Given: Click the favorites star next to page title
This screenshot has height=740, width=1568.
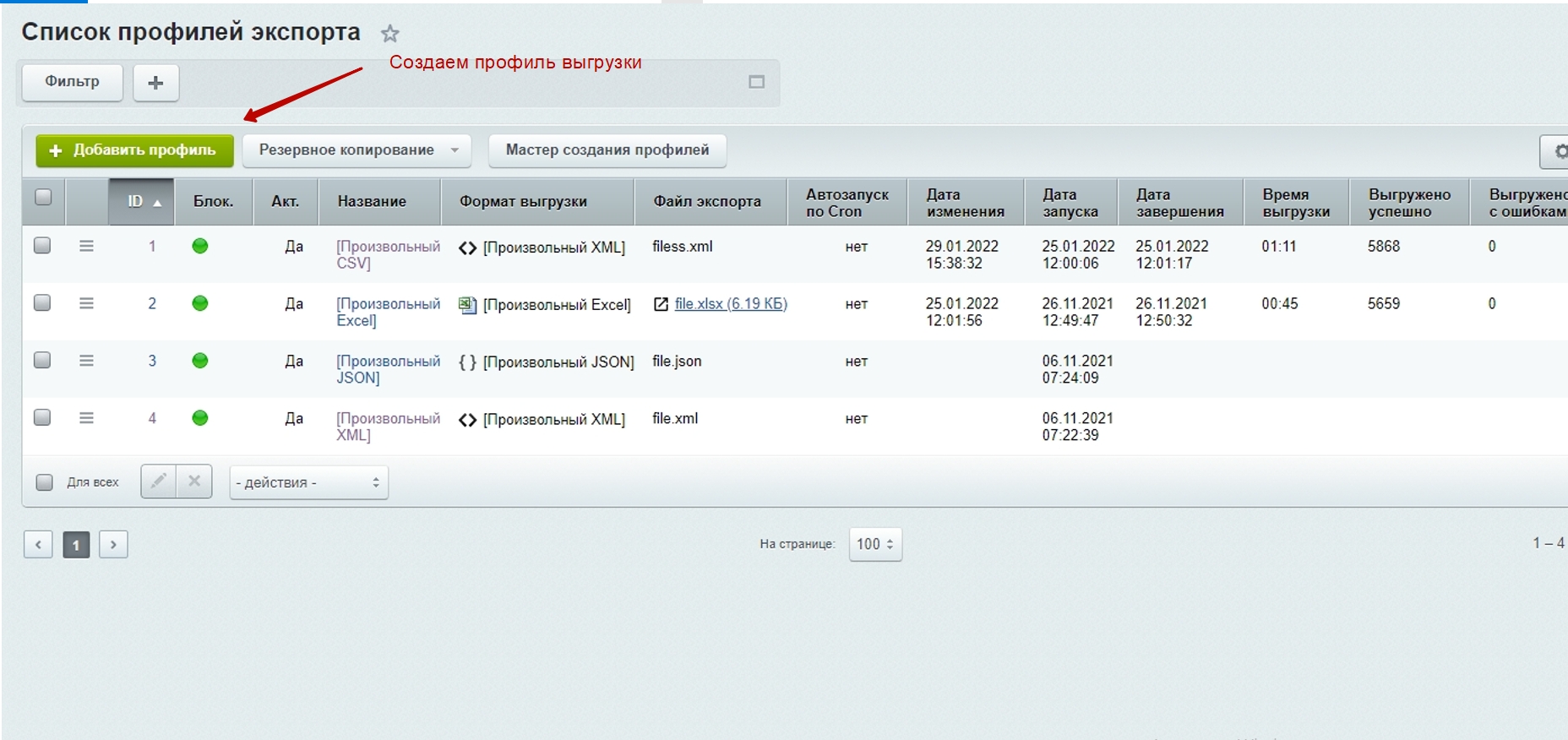Looking at the screenshot, I should [x=389, y=34].
